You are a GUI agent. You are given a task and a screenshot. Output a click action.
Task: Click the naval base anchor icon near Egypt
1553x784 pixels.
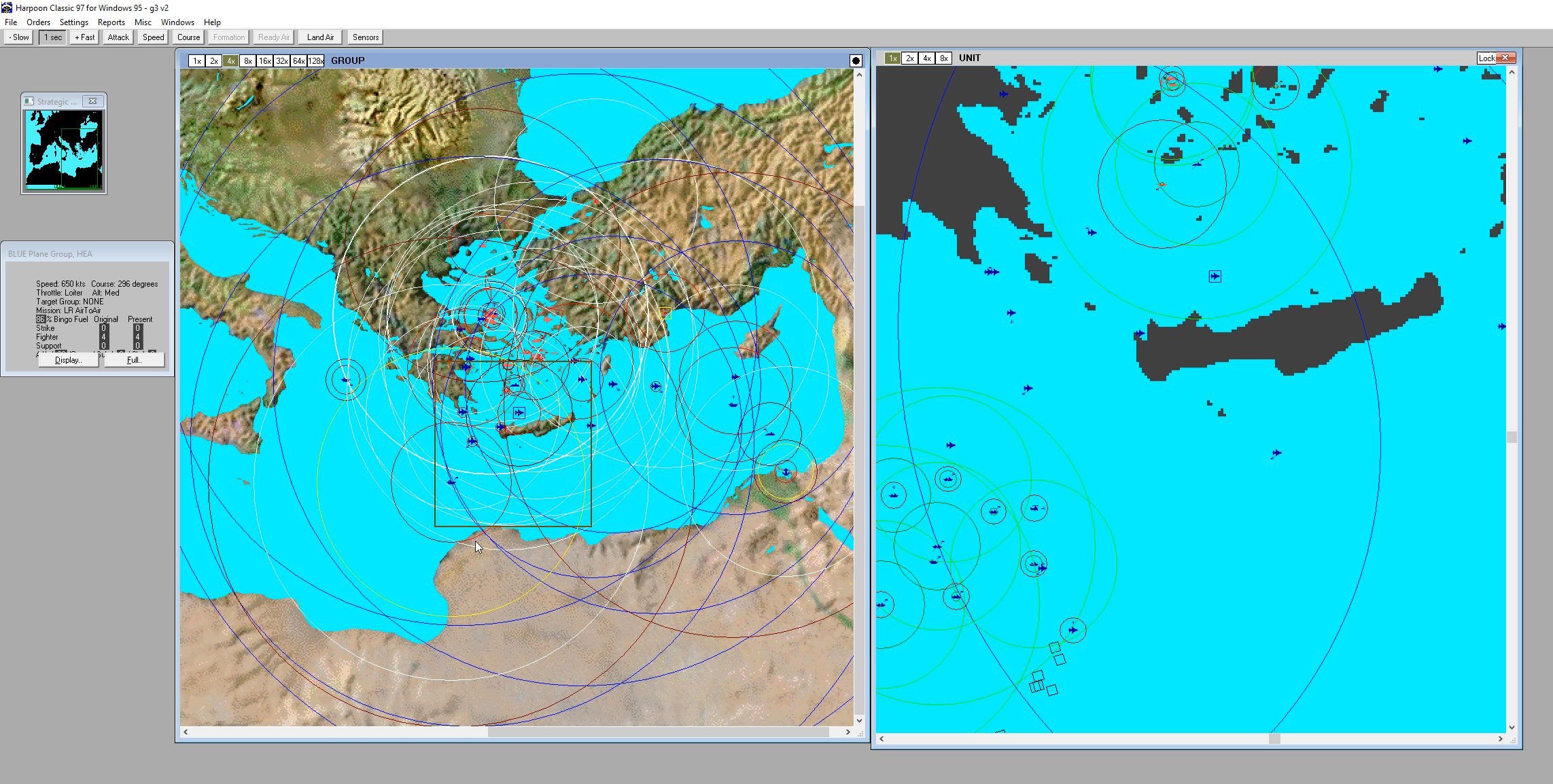786,471
